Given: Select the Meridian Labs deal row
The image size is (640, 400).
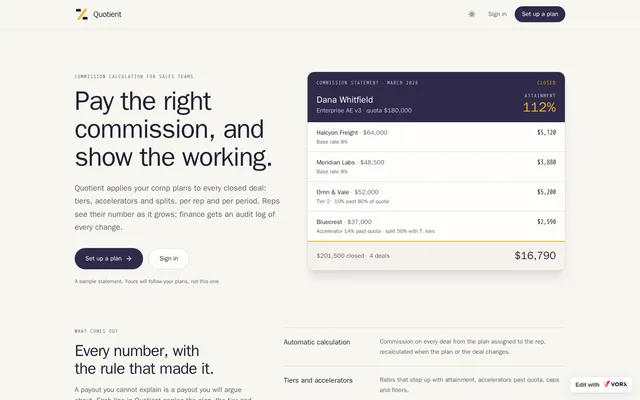Looking at the screenshot, I should [x=436, y=167].
